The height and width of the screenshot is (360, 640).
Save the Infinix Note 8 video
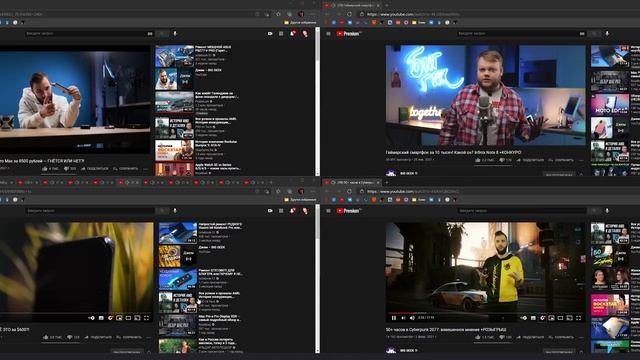point(562,160)
